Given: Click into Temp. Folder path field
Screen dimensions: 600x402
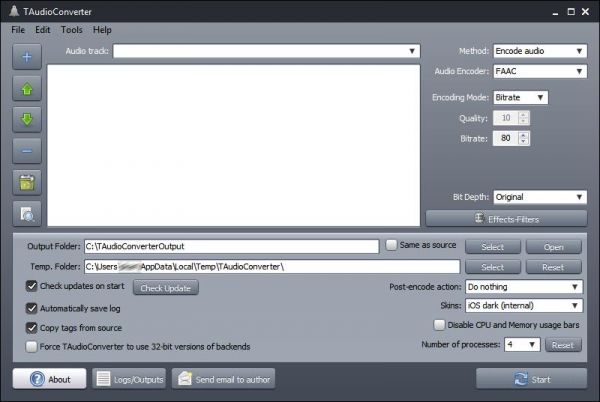Looking at the screenshot, I should pyautogui.click(x=272, y=267).
